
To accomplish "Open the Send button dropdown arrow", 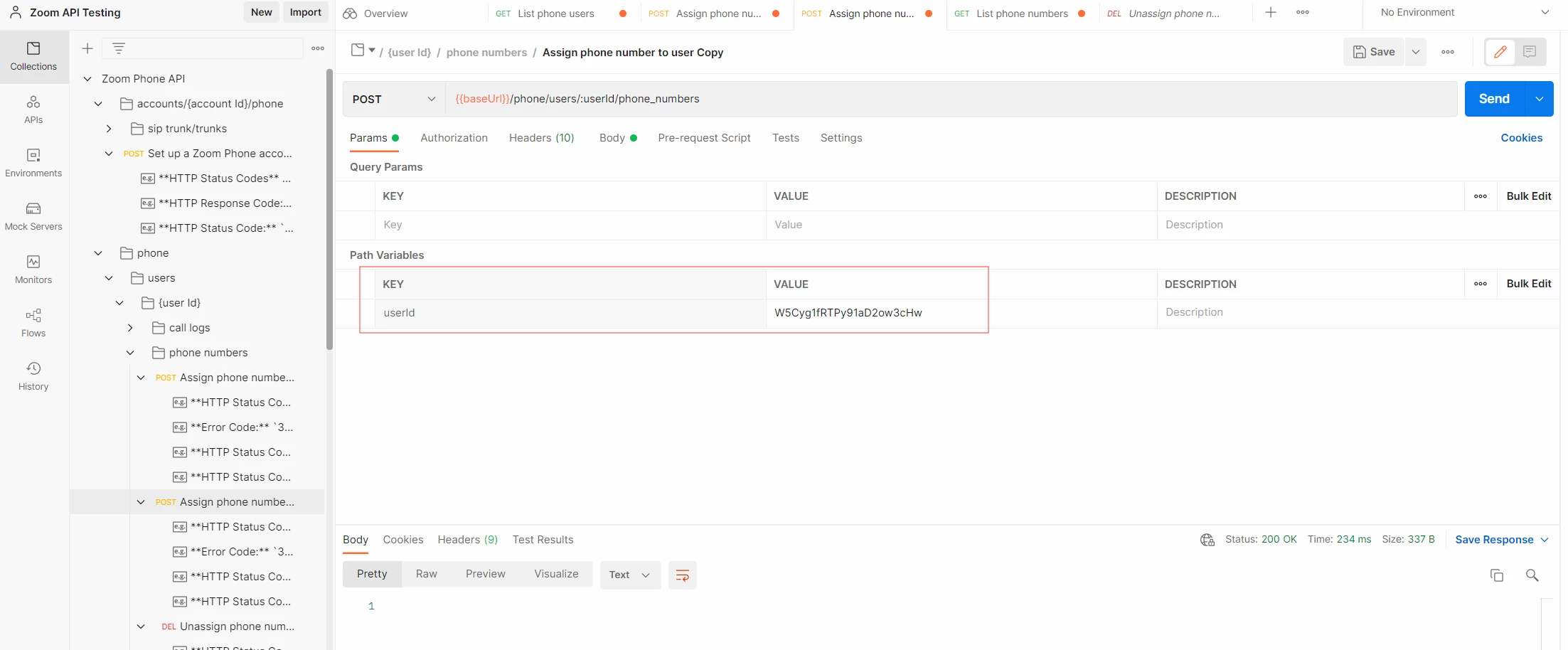I will click(x=1540, y=99).
